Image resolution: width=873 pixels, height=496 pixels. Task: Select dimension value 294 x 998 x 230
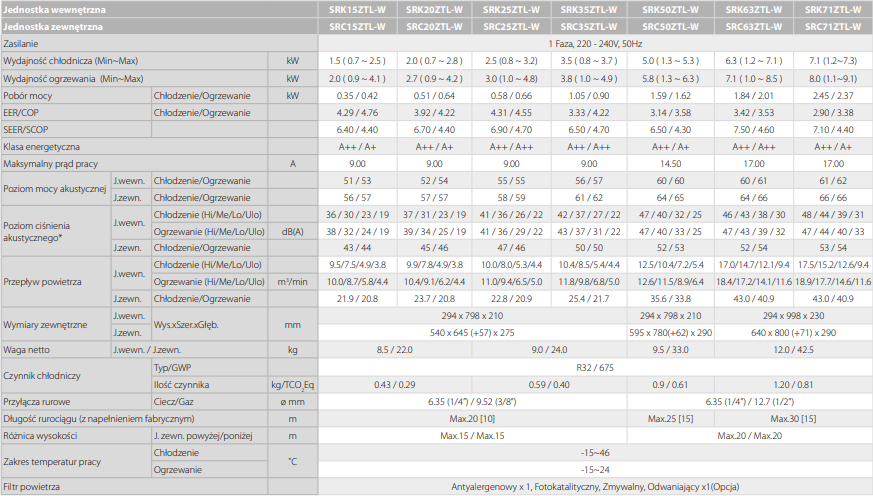793,316
